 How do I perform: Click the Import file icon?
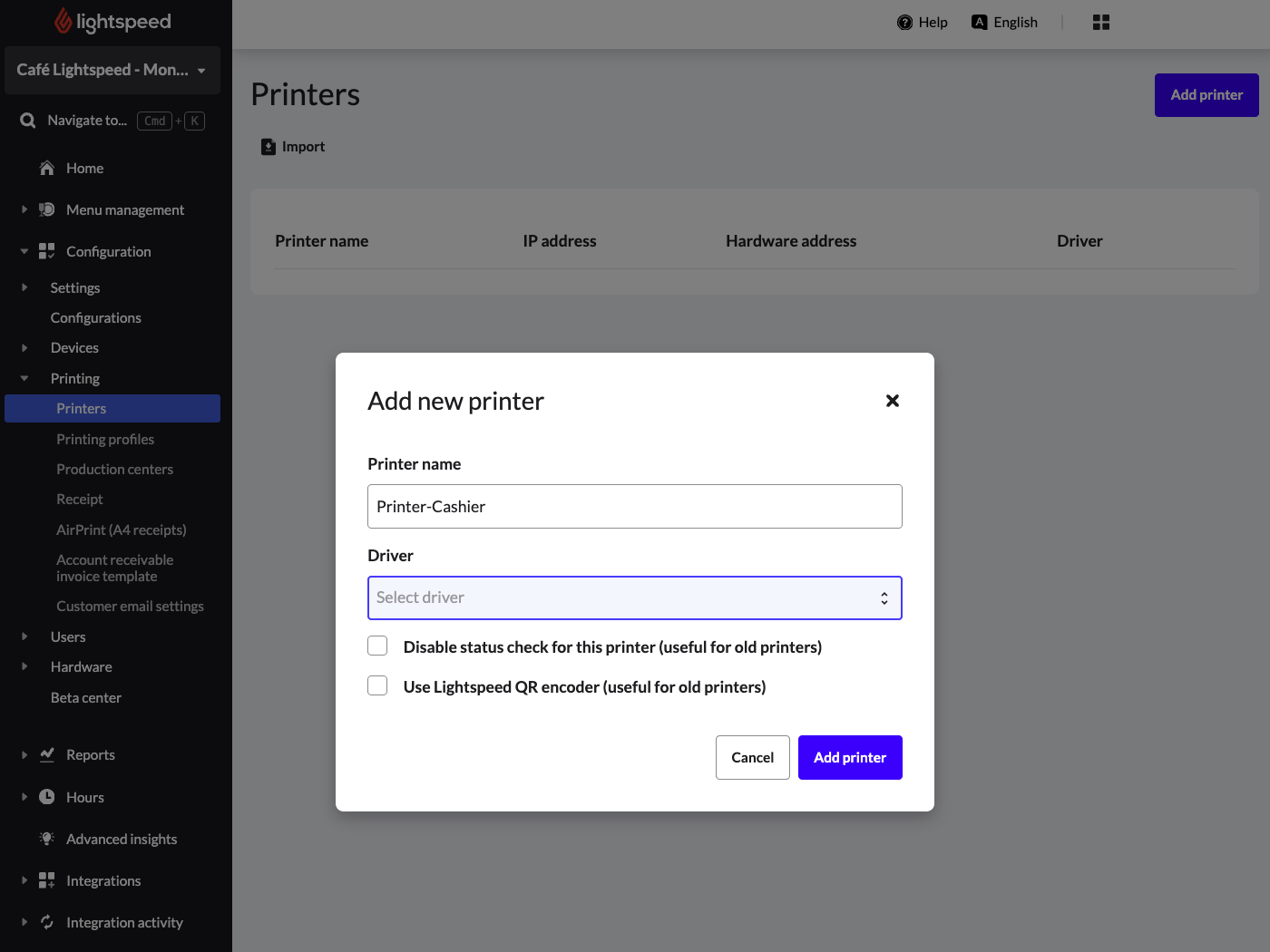pos(269,147)
